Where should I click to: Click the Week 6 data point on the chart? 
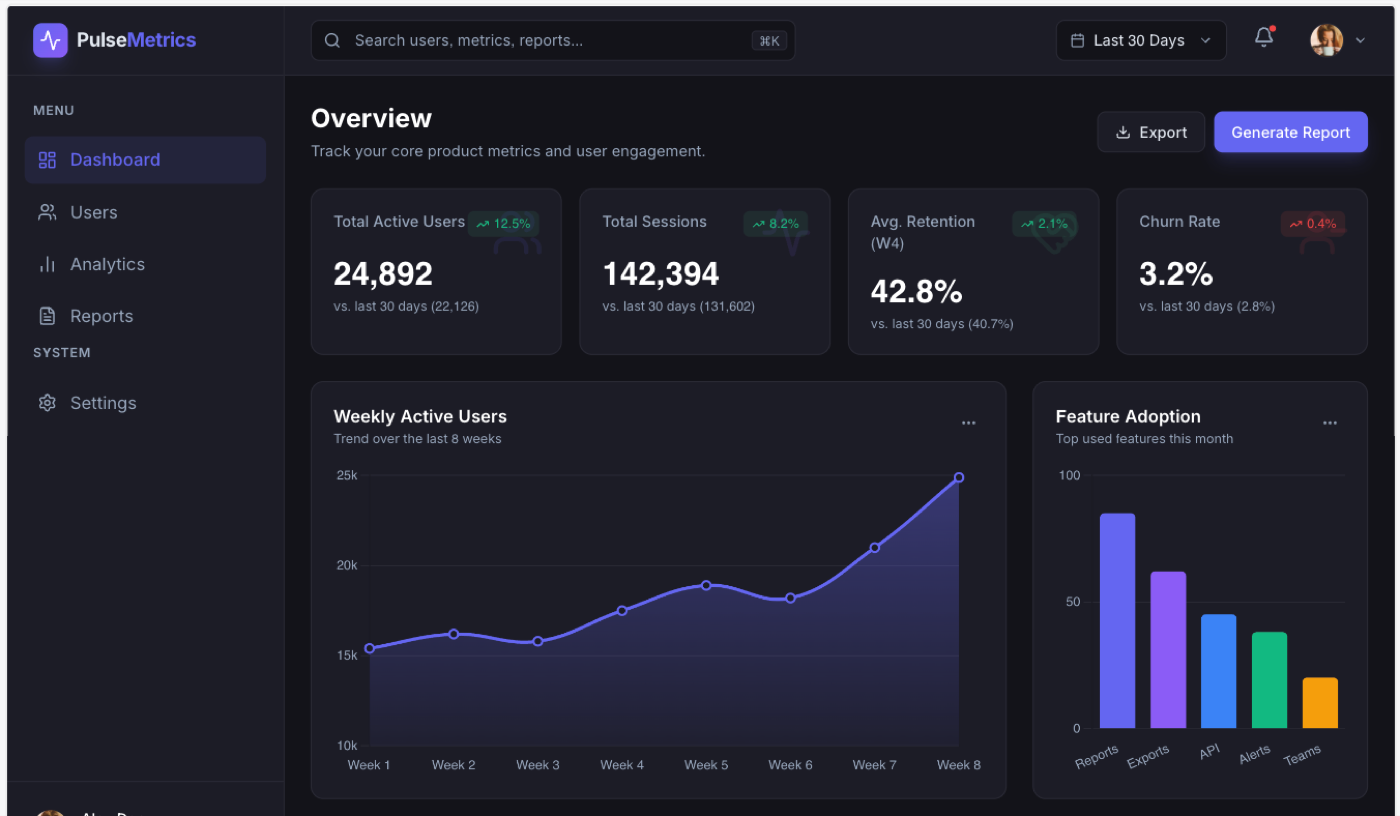pos(791,598)
